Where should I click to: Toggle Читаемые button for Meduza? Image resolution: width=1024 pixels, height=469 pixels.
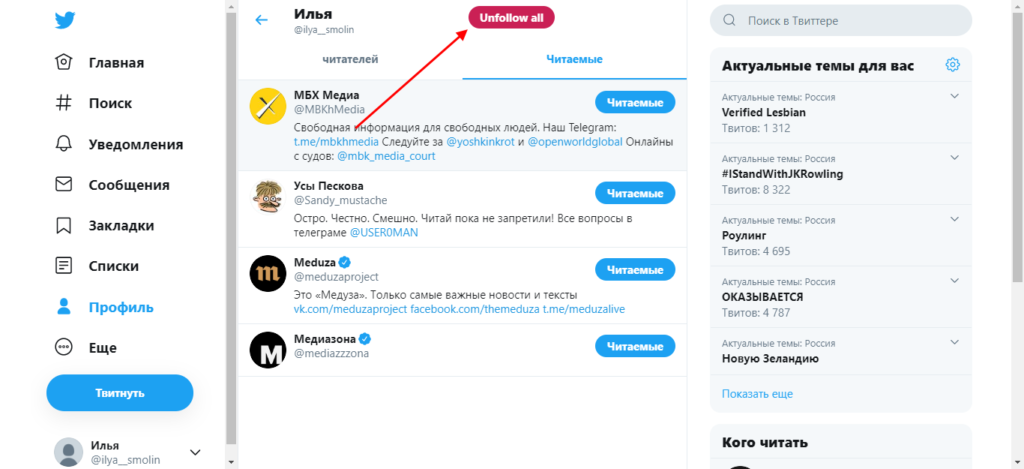(x=635, y=269)
